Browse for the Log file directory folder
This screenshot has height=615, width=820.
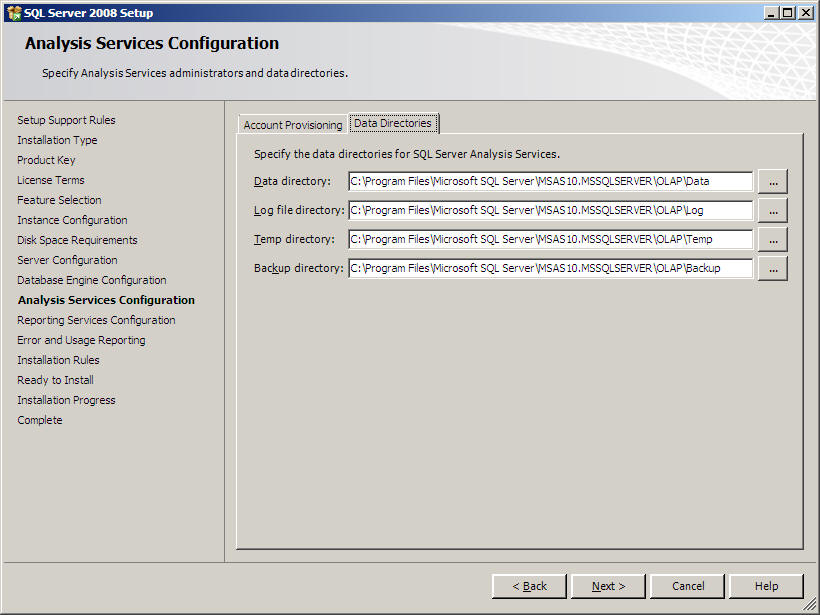pyautogui.click(x=773, y=210)
